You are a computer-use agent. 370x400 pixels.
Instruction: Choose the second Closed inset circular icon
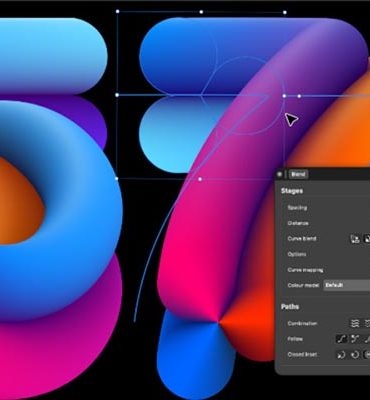coord(355,355)
